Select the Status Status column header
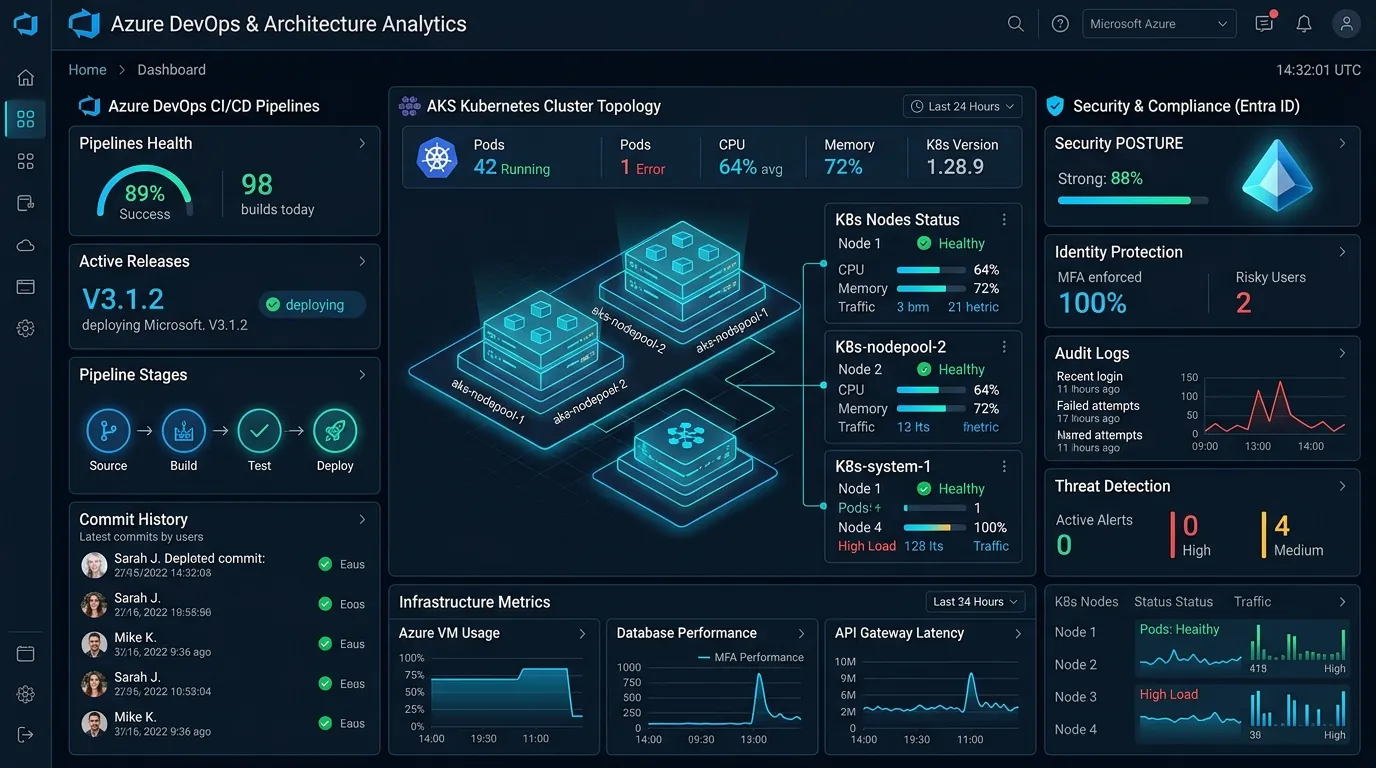The width and height of the screenshot is (1376, 768). tap(1173, 602)
